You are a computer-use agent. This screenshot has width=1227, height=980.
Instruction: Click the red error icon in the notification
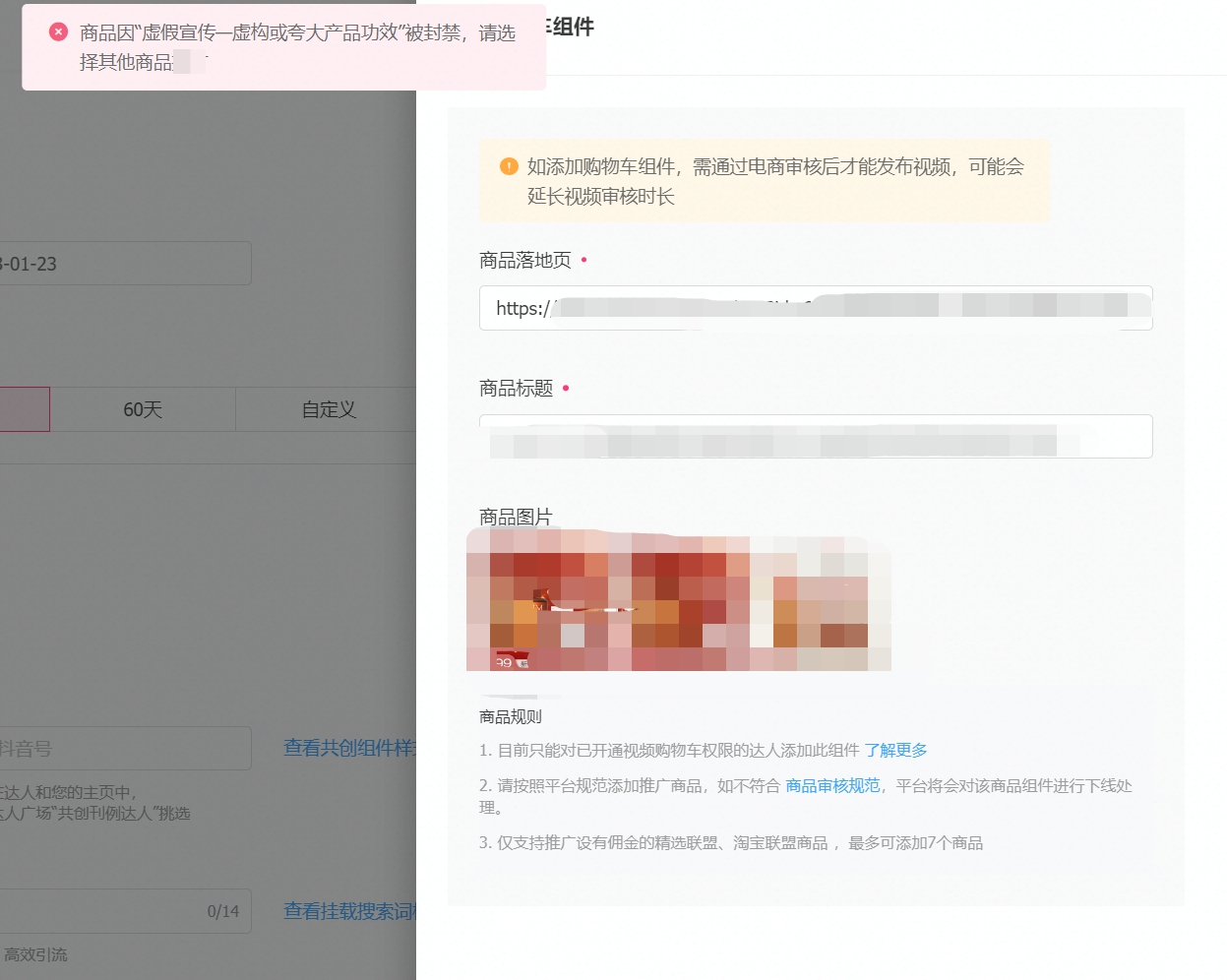coord(59,32)
